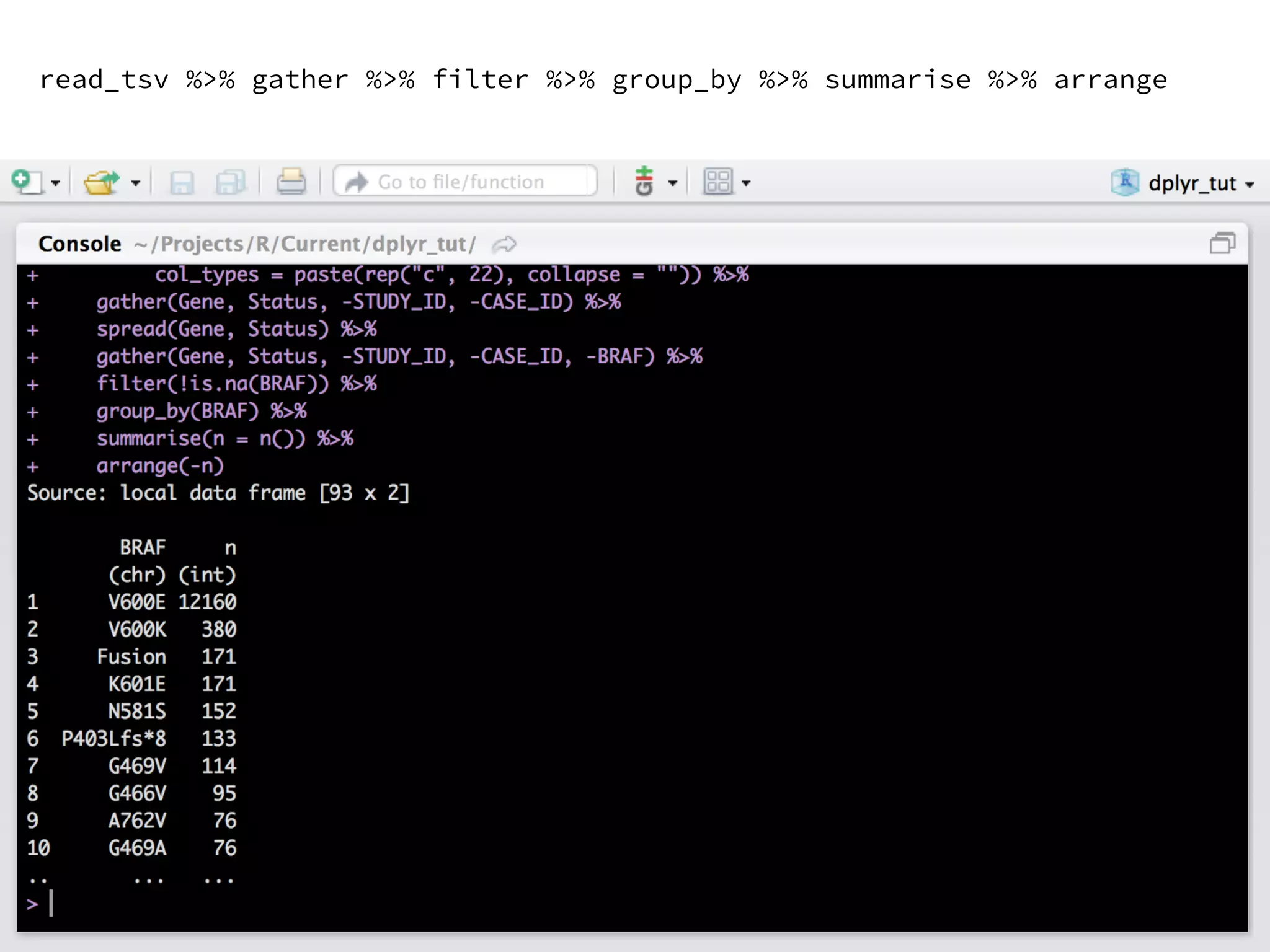Open the panes layout dropdown arrow

746,183
